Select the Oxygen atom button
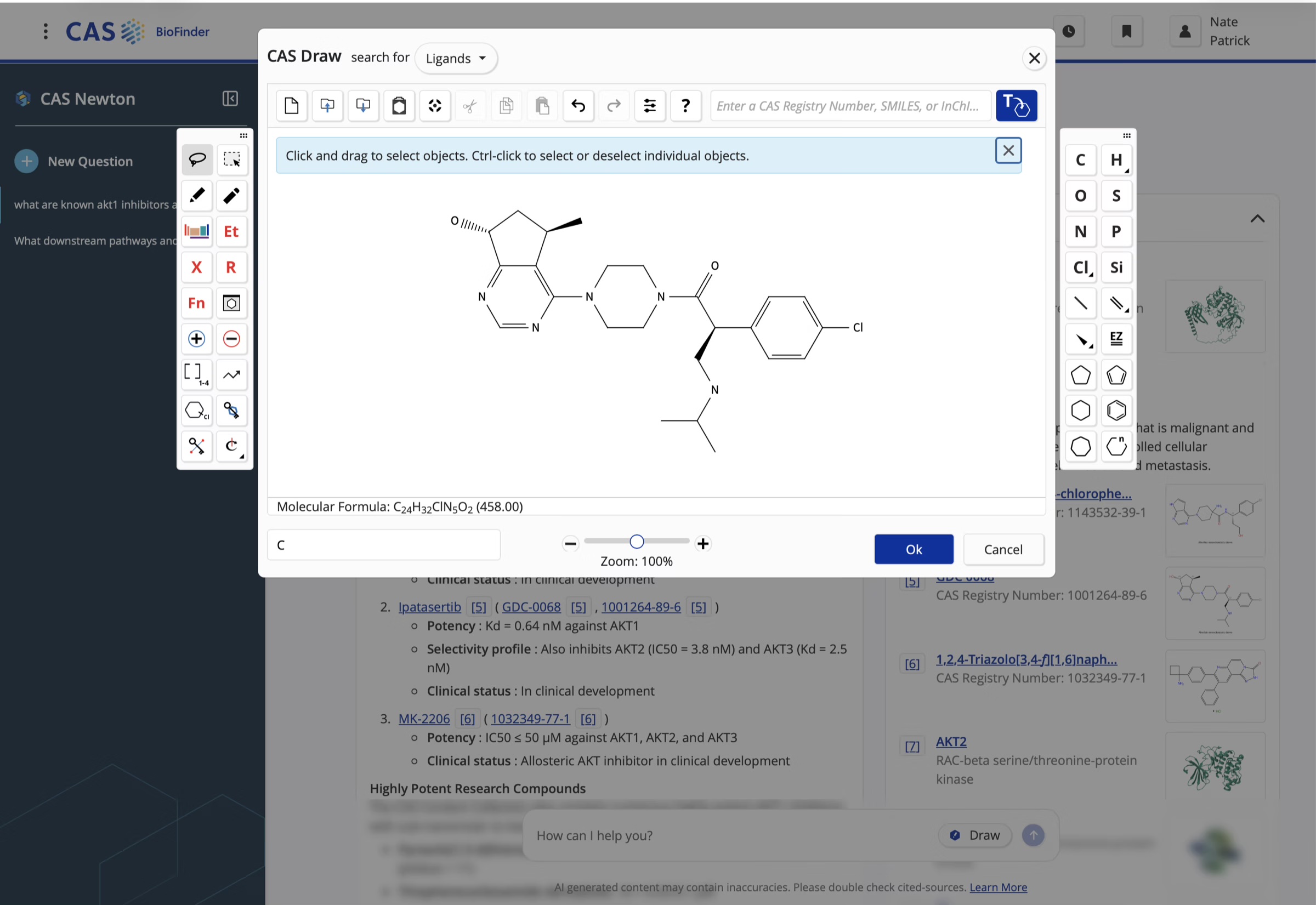The width and height of the screenshot is (1316, 905). (x=1081, y=196)
